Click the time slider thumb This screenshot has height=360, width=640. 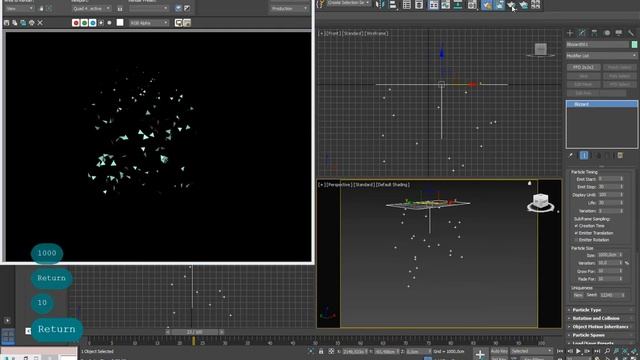pos(195,332)
